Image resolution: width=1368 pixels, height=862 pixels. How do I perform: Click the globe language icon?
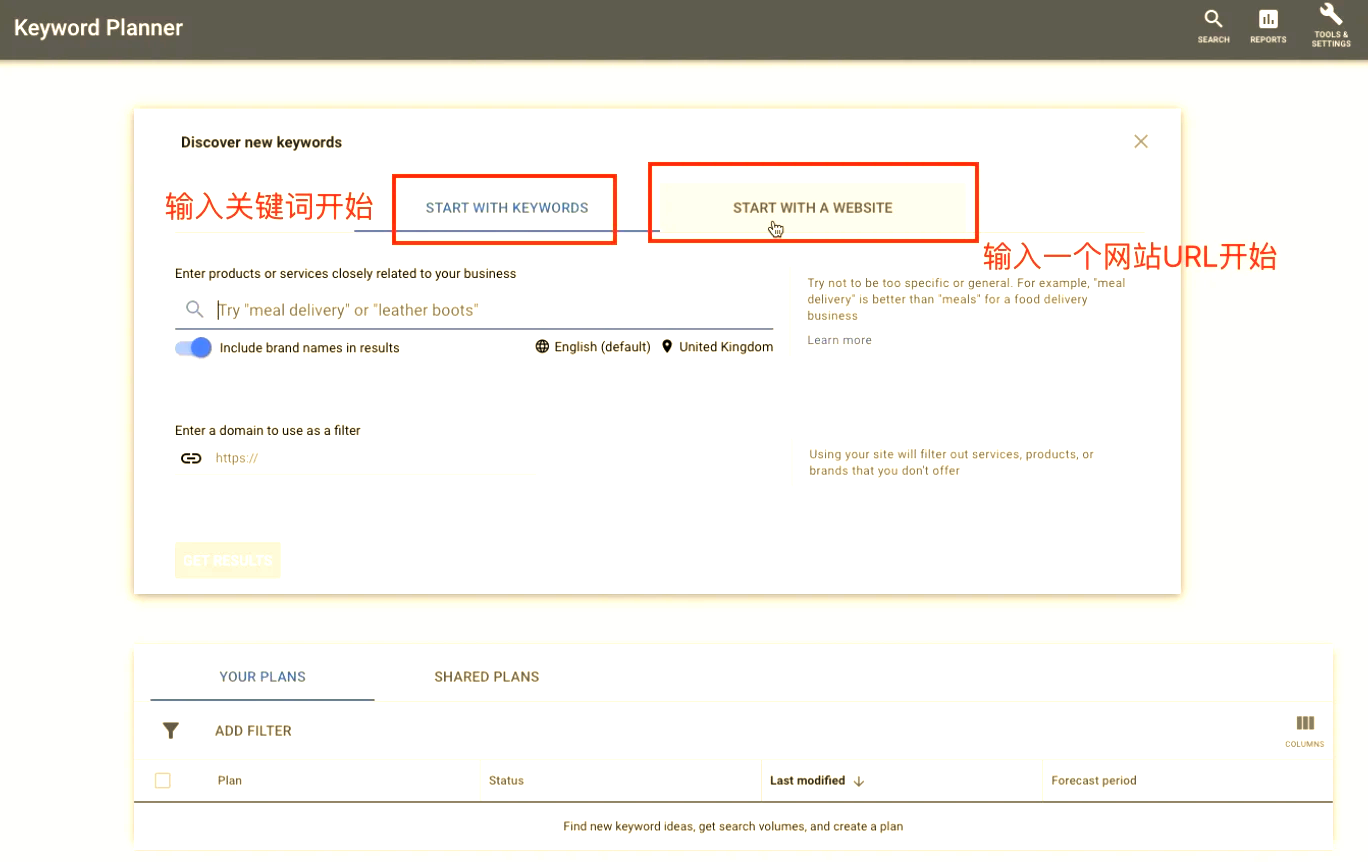(542, 347)
